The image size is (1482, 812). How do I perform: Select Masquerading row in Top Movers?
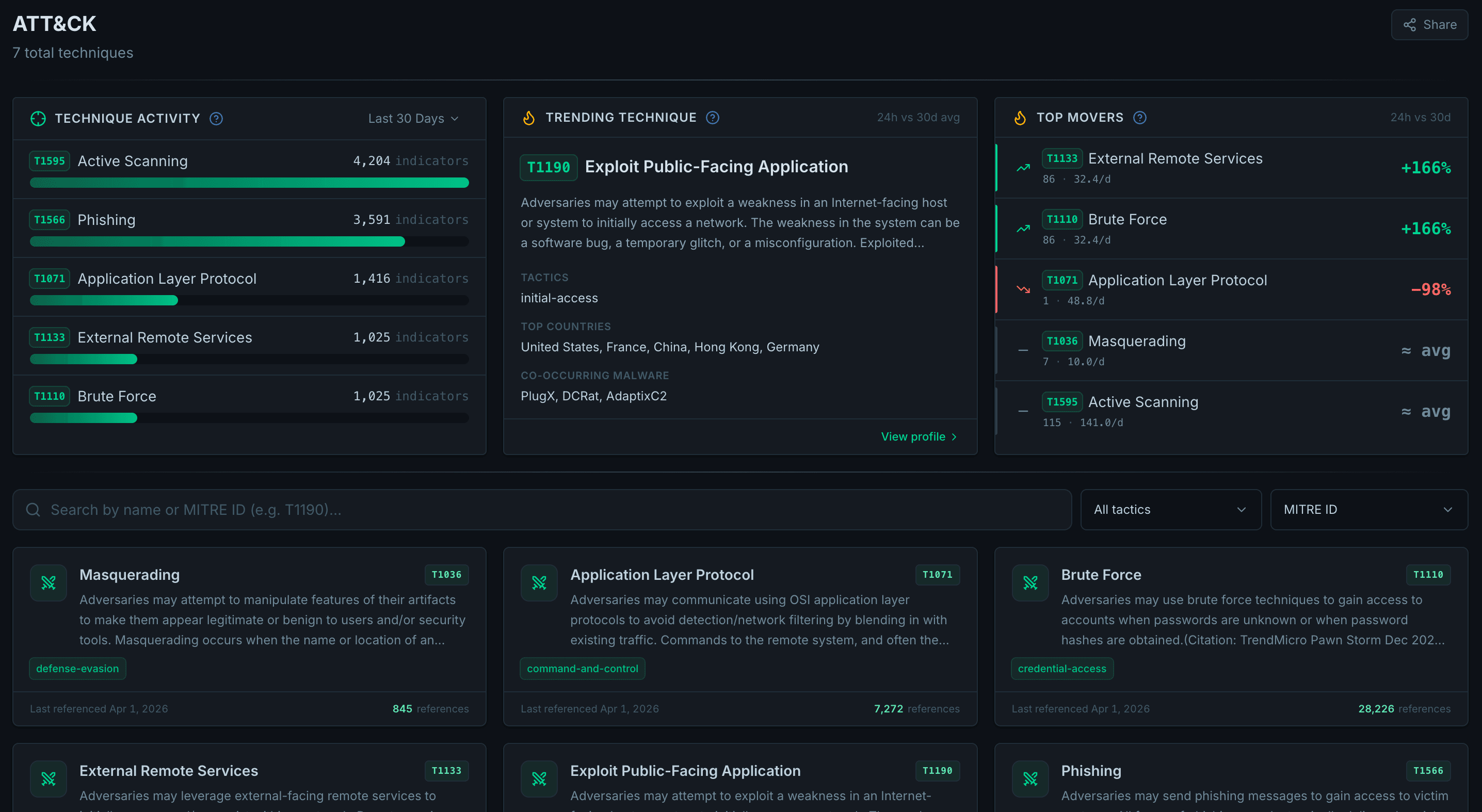tap(1231, 350)
